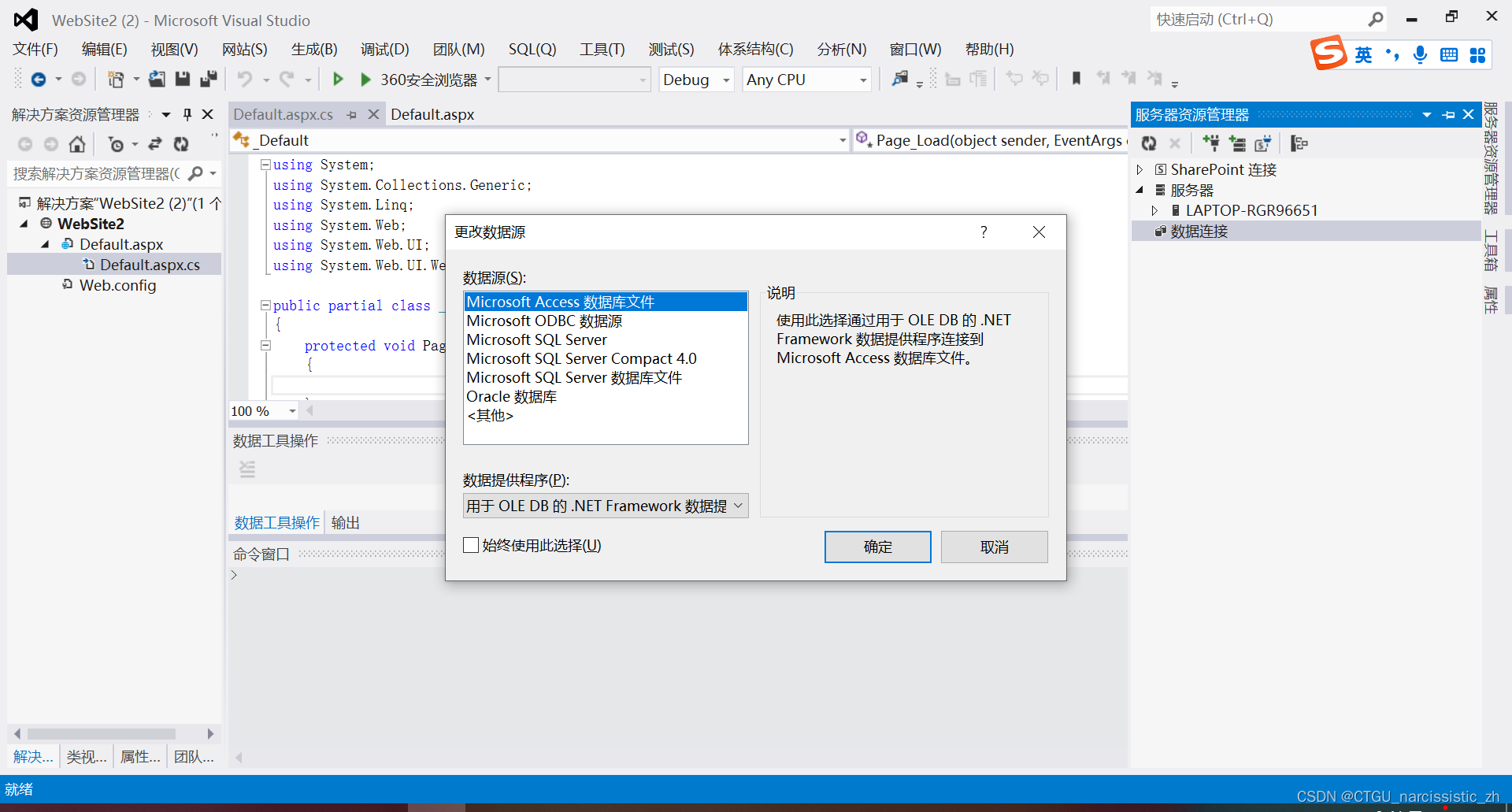Expand the LAPTOP-RGR96651 node
This screenshot has width=1512, height=812.
(x=1154, y=210)
